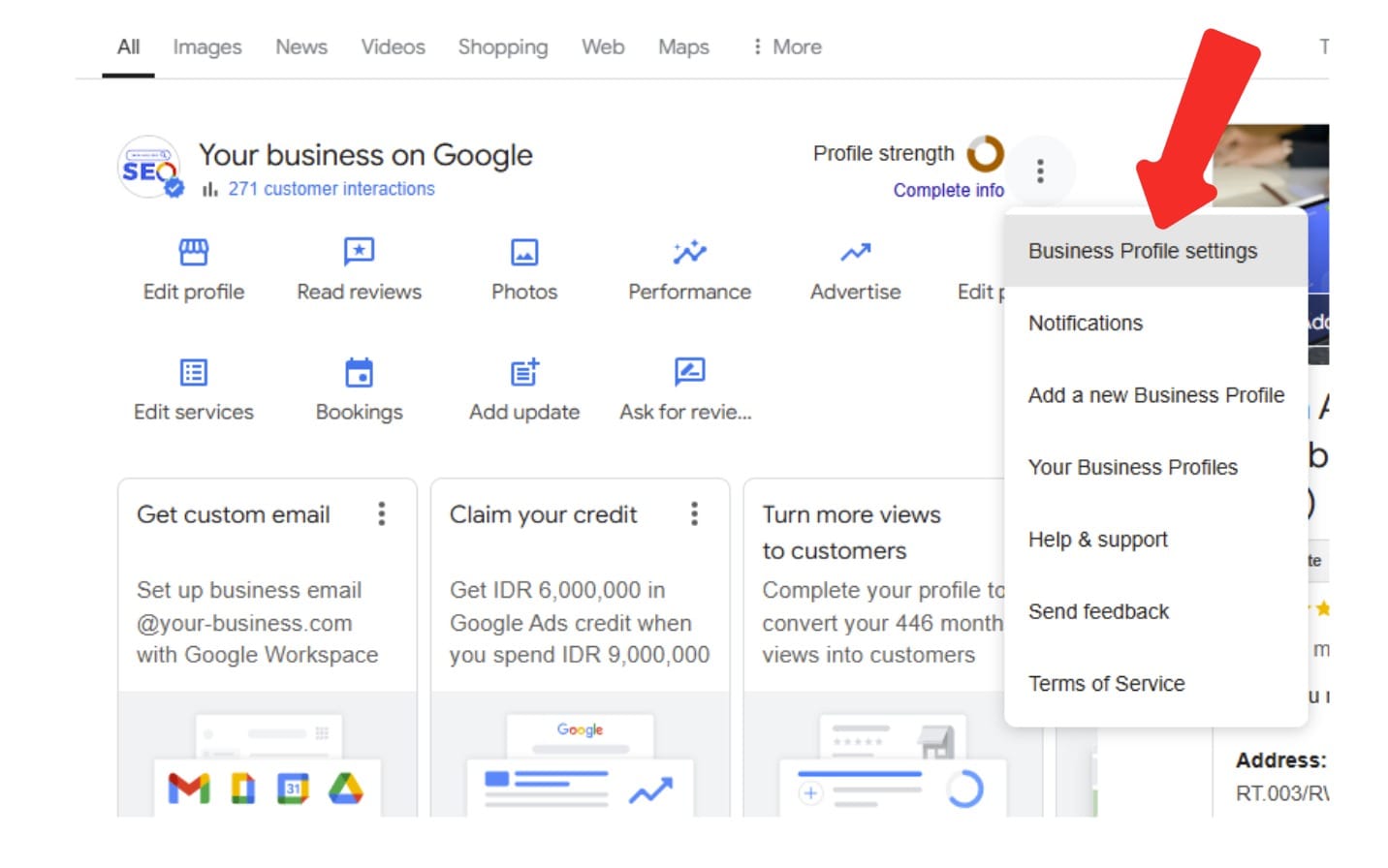1388x868 pixels.
Task: Select Add a new Business Profile
Action: 1155,395
